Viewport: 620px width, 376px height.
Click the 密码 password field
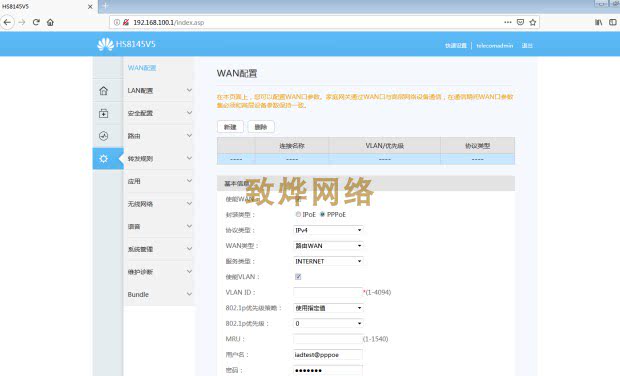(328, 370)
